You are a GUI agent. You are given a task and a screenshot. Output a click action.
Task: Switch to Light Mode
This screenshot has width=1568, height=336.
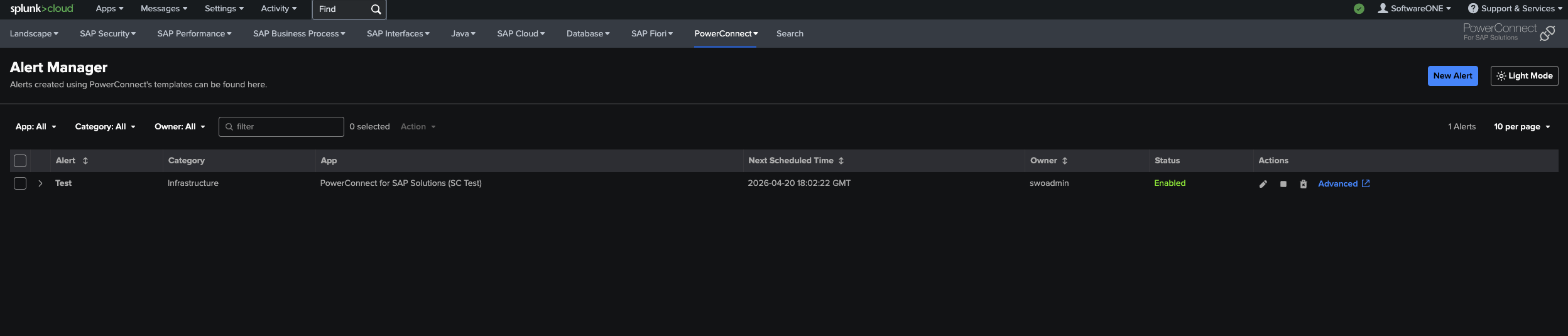(x=1524, y=76)
